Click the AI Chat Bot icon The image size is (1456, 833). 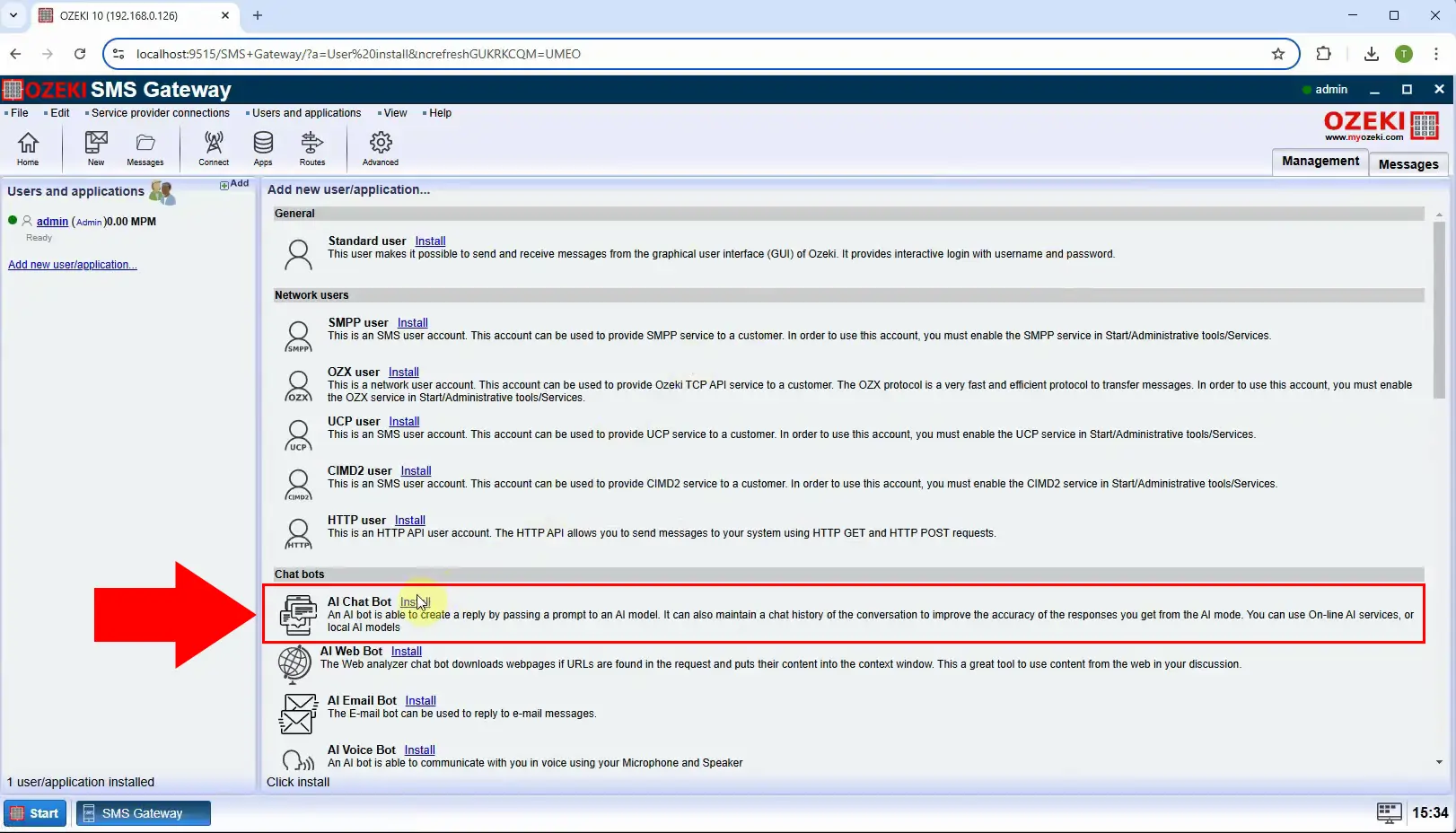(x=298, y=615)
